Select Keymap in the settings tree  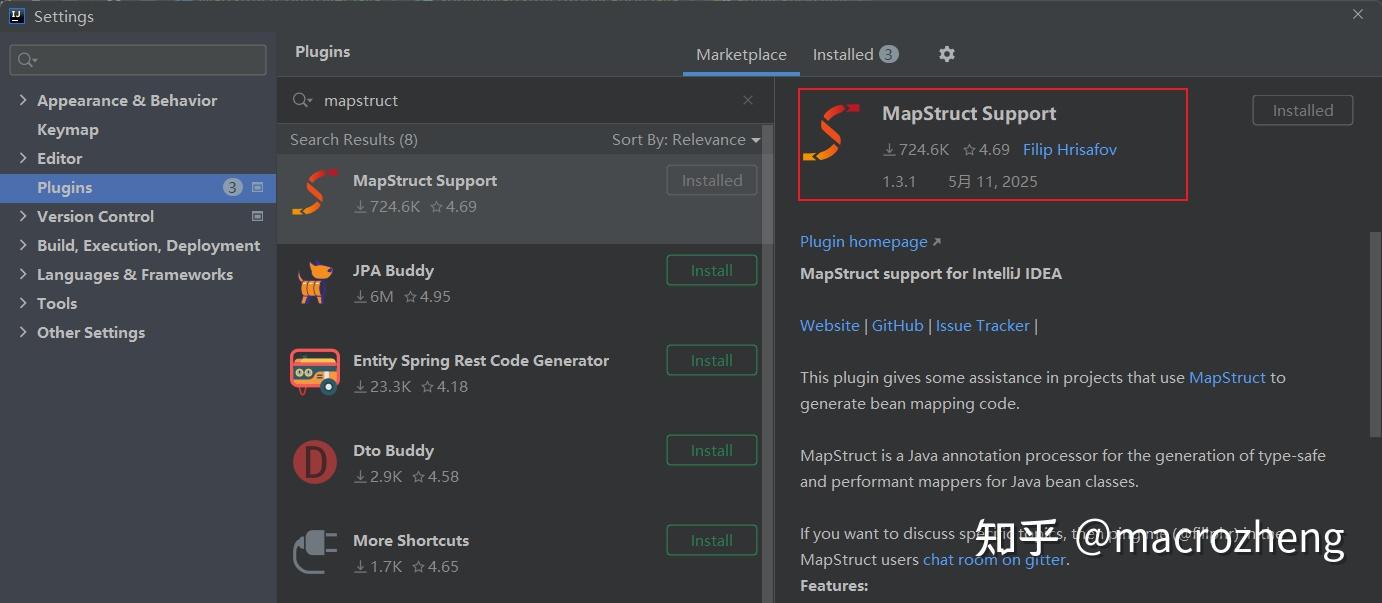68,129
